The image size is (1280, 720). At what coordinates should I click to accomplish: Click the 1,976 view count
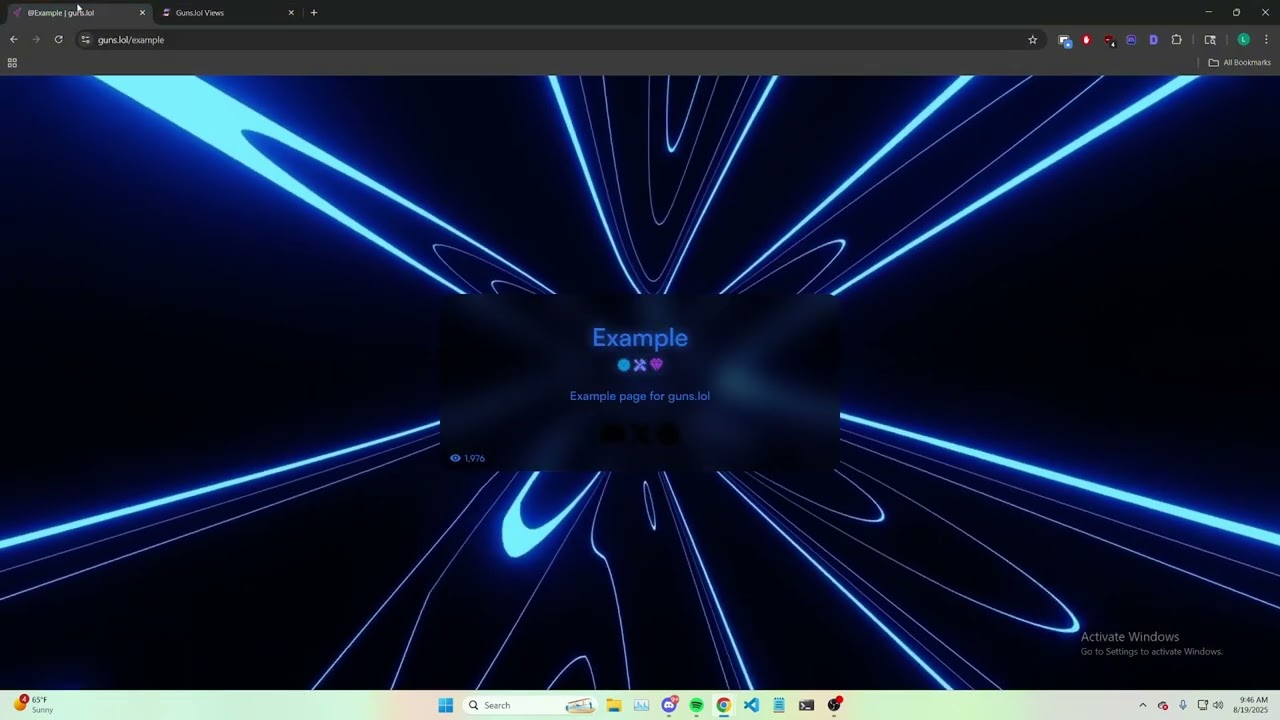475,458
